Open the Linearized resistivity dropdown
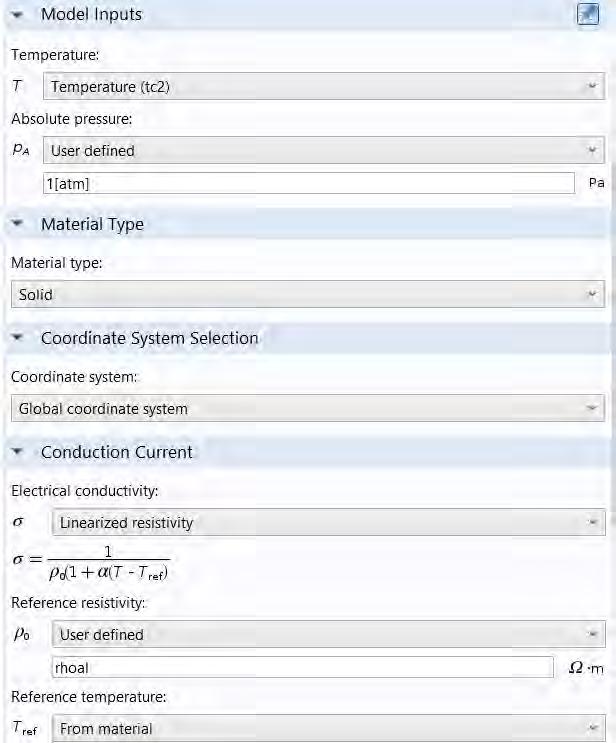Screen dimensions: 616x743 click(329, 523)
